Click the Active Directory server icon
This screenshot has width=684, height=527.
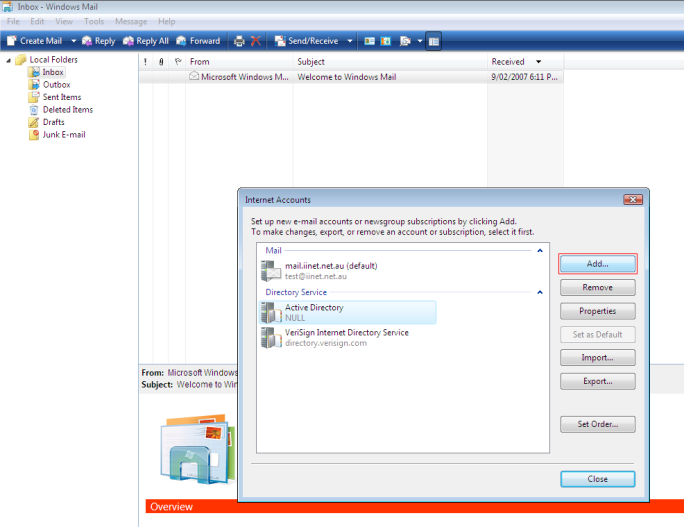271,313
